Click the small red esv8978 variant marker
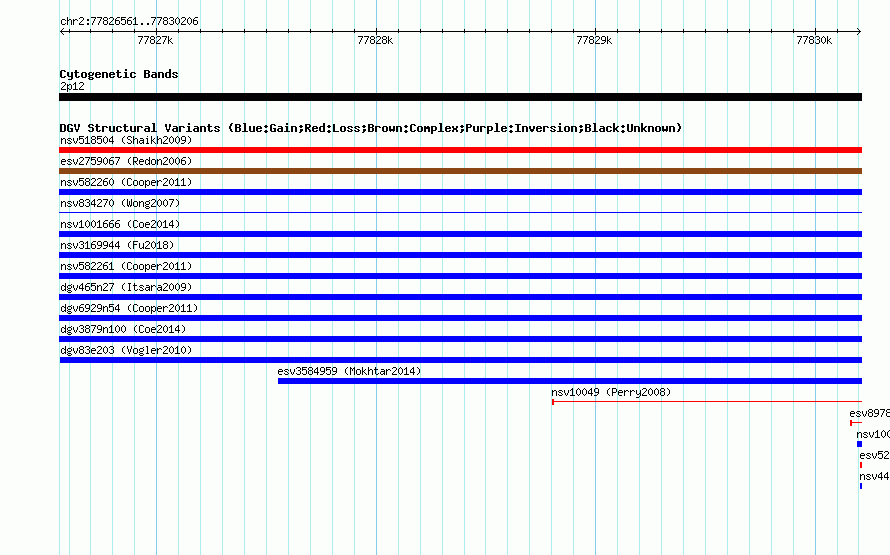Screen dimensions: 890x555 [856, 423]
